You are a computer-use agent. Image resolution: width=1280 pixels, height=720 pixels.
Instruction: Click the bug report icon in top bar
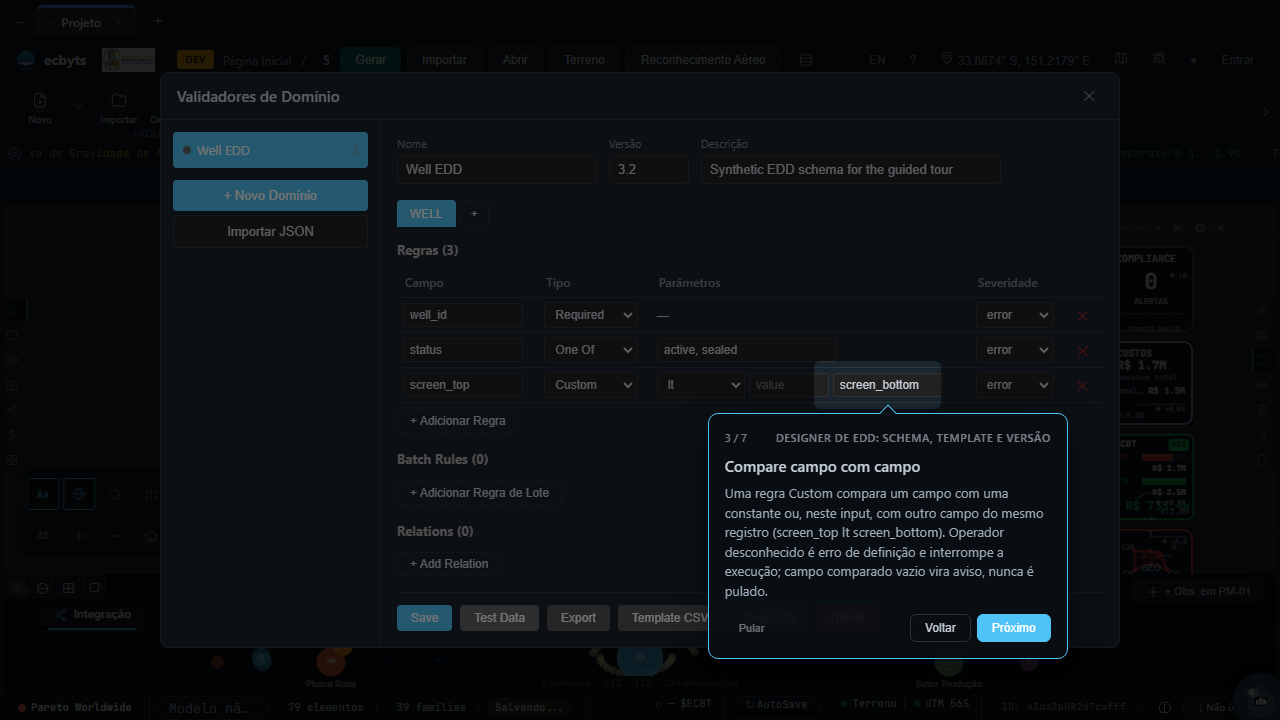[x=1158, y=59]
